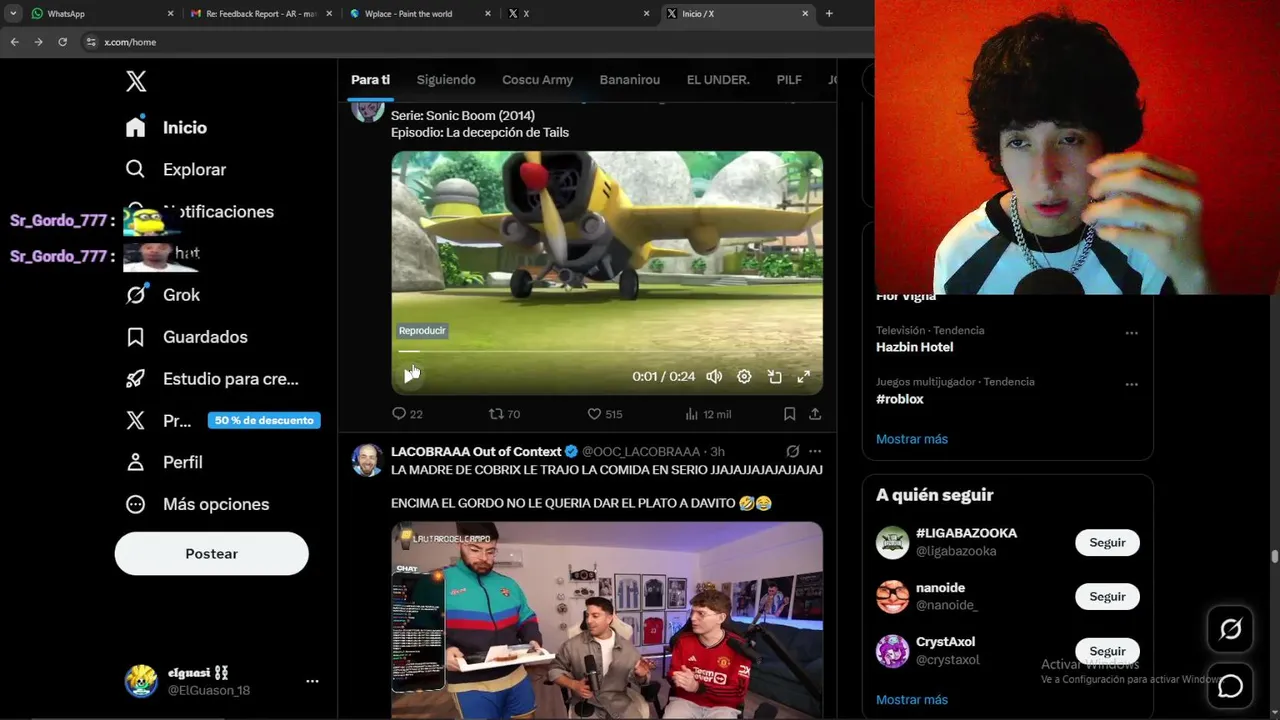Click Mostrar más under trends

912,439
